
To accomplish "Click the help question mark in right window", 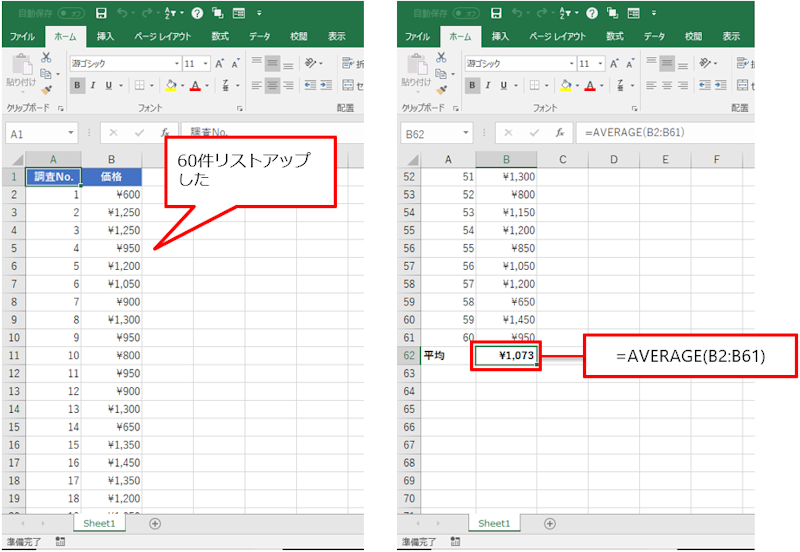I will pyautogui.click(x=588, y=13).
